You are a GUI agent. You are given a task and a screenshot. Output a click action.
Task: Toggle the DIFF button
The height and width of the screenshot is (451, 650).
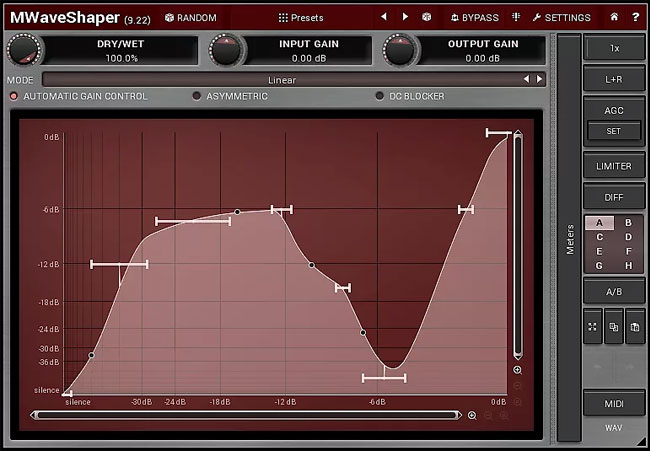[614, 197]
